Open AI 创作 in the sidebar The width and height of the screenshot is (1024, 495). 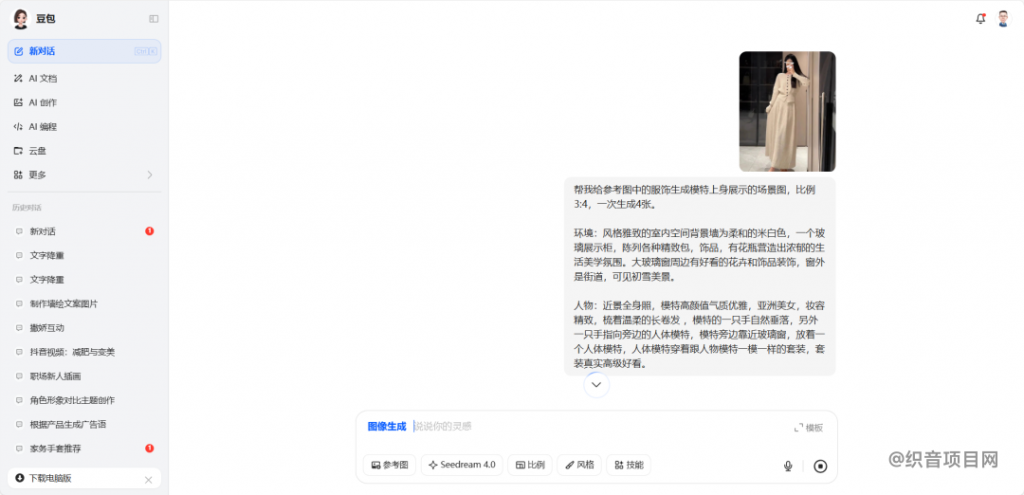[84, 103]
